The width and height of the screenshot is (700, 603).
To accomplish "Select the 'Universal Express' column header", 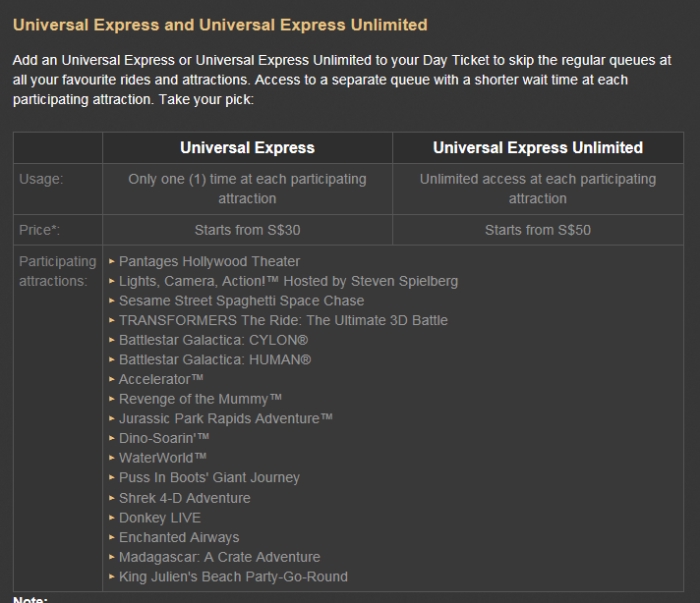I will (247, 148).
